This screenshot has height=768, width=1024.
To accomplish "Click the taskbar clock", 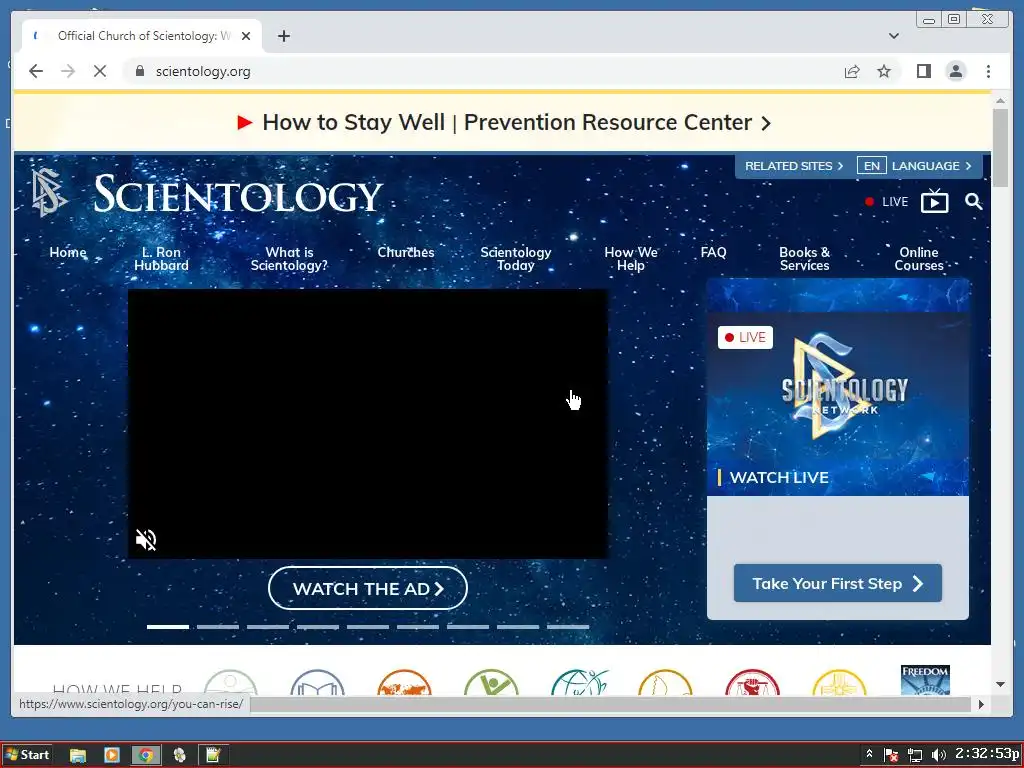I will tap(988, 754).
